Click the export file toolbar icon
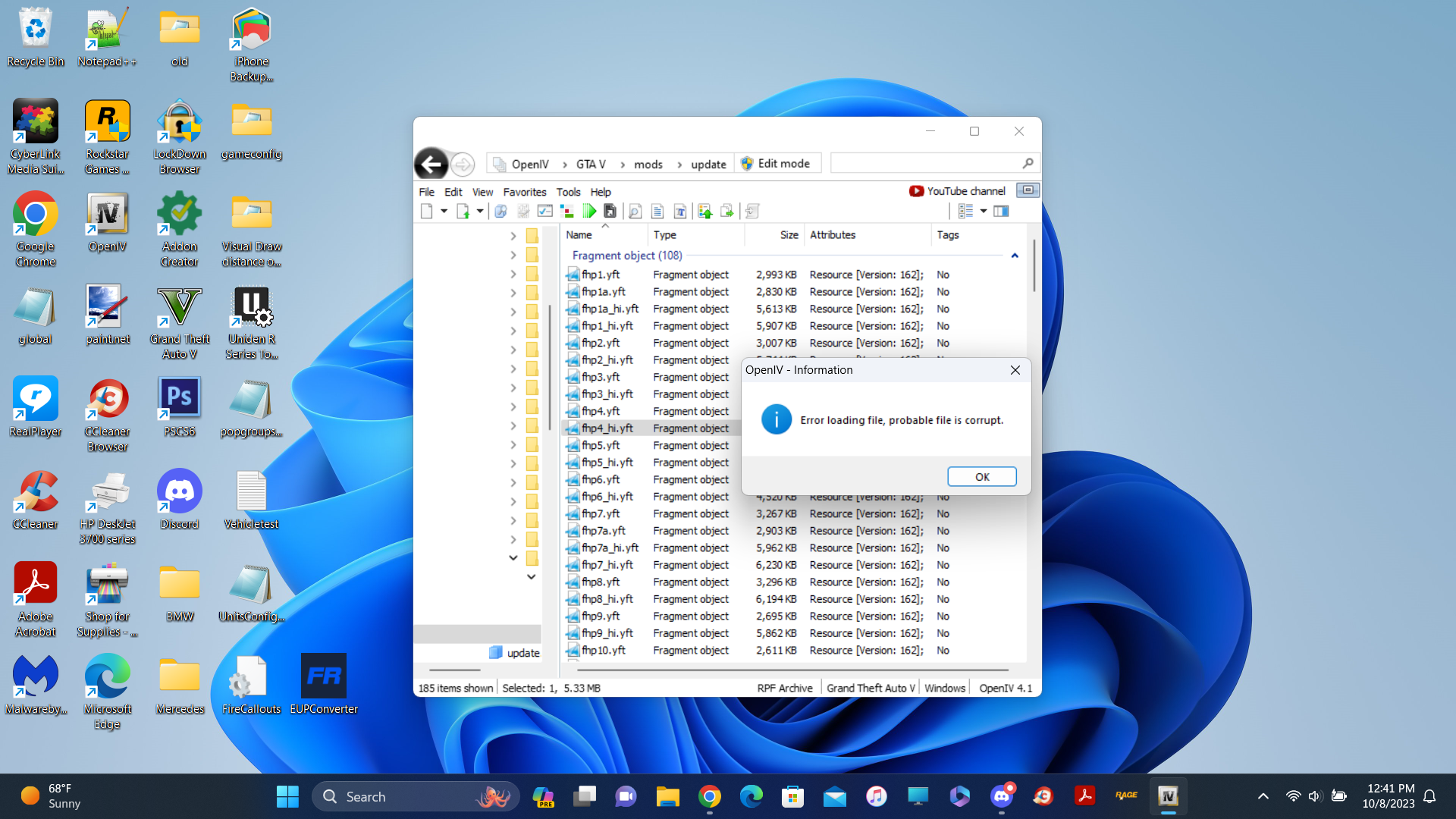 [727, 212]
